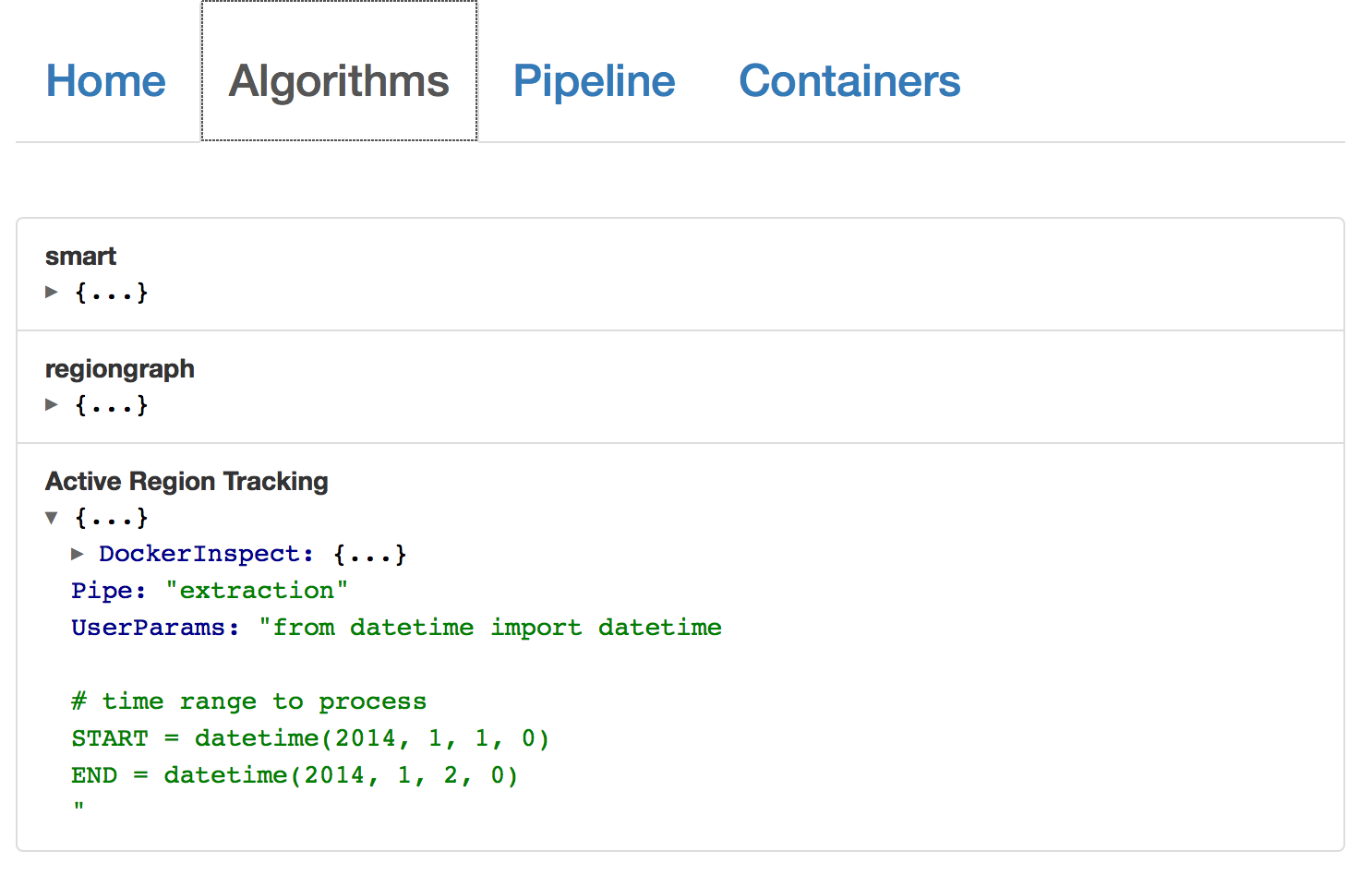Select the regiongraph algorithm heading
Screen dimensions: 1372x875
pyautogui.click(x=120, y=369)
